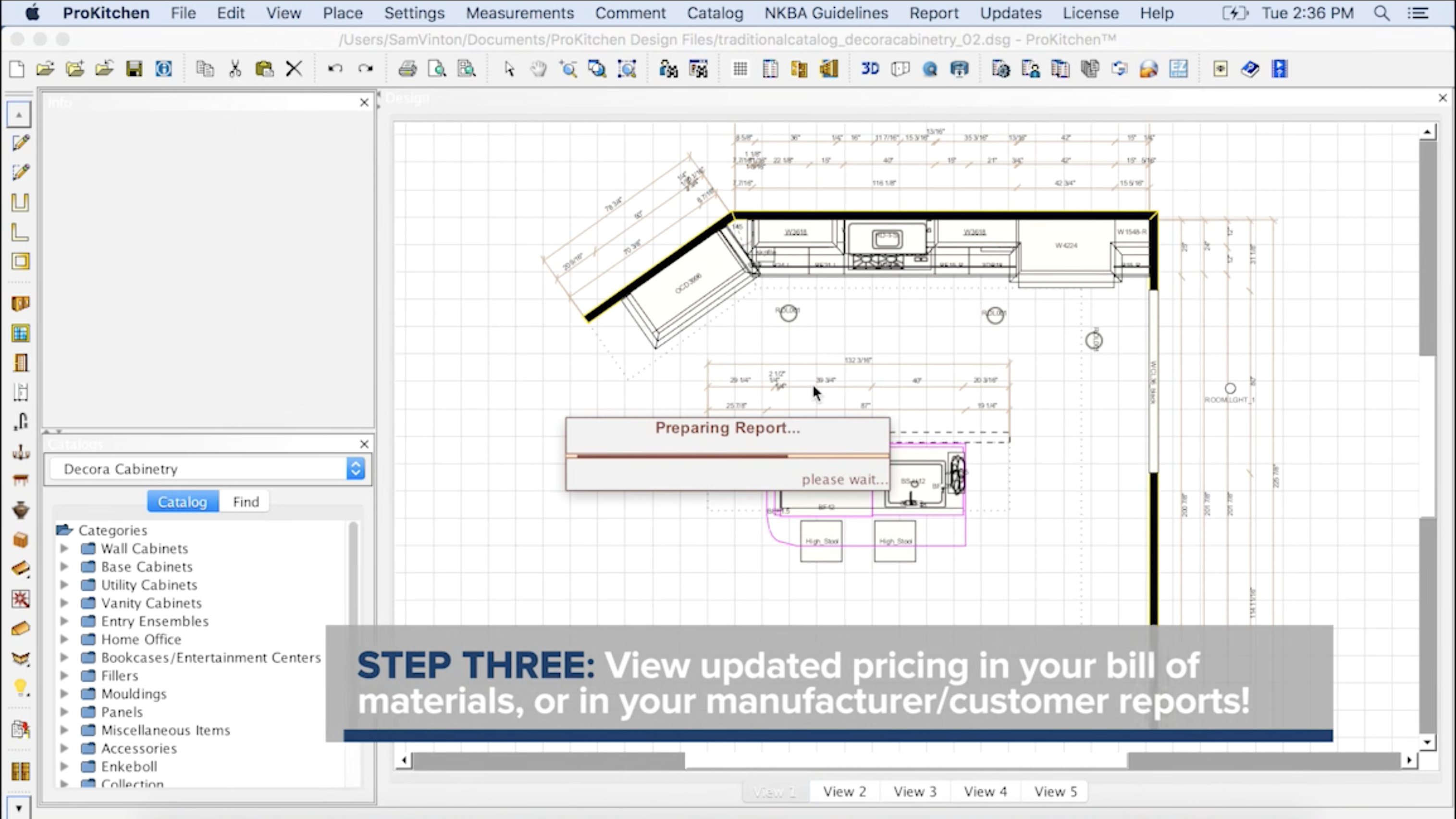Open the Decora Cabinetry dropdown
1456x819 pixels.
coord(355,468)
